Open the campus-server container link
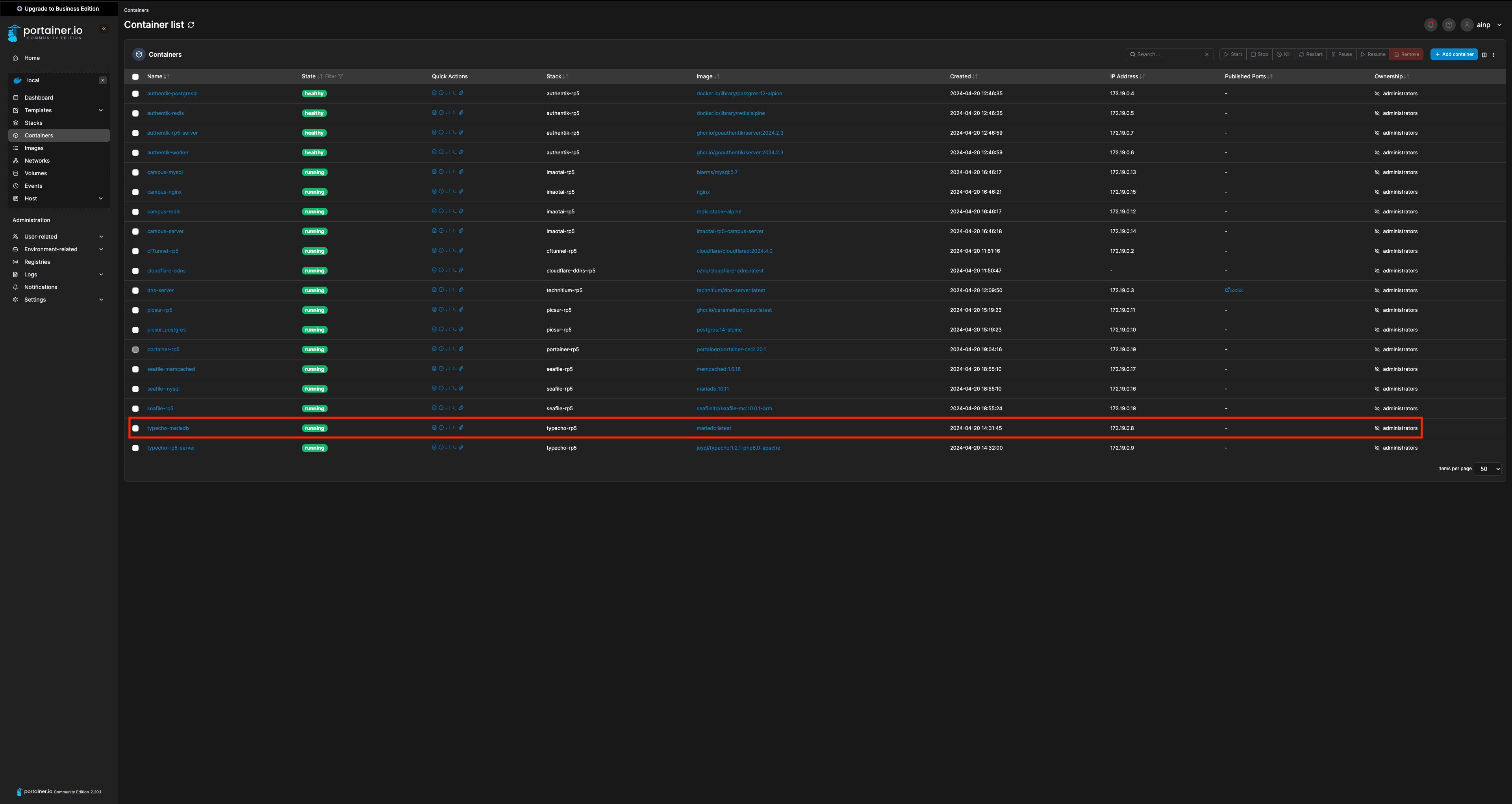Viewport: 1512px width, 804px height. click(x=165, y=231)
